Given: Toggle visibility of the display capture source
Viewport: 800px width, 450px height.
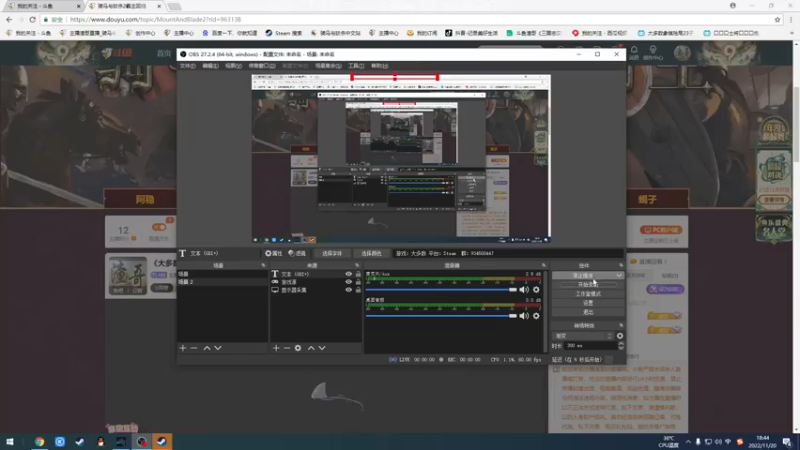Looking at the screenshot, I should pos(348,290).
